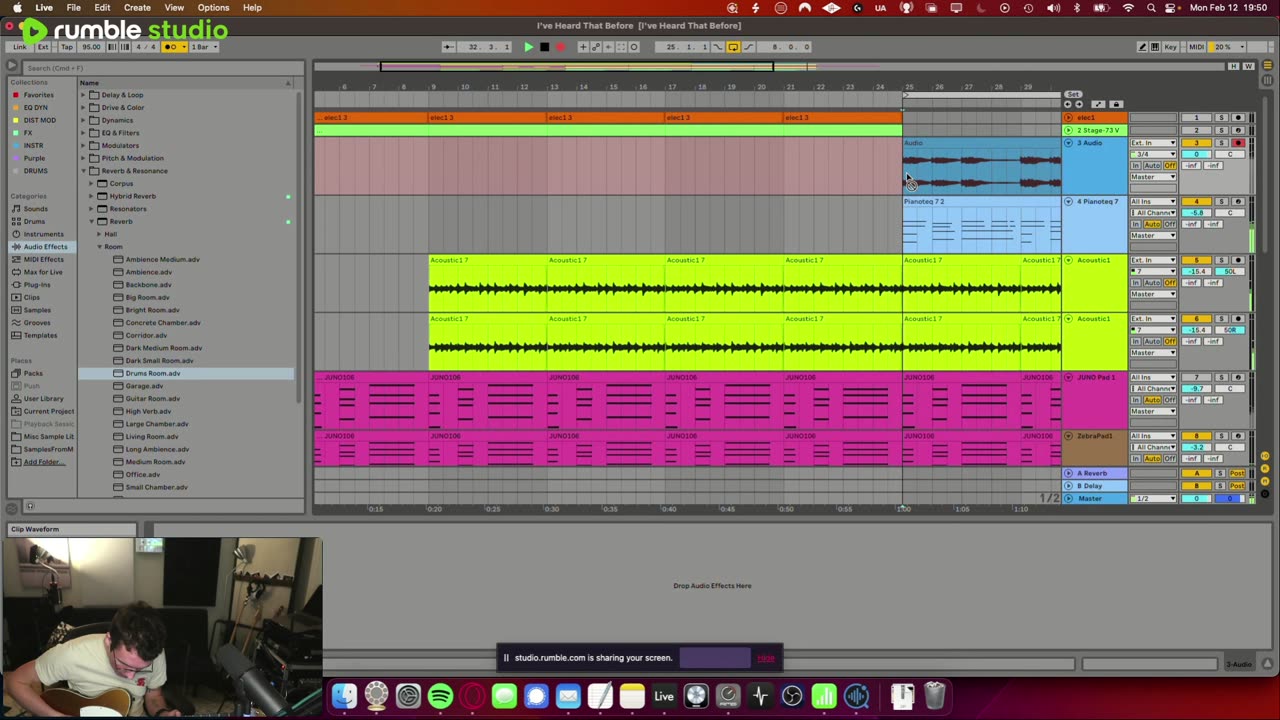Toggle track activator 7 for JUNO Pad 1
1280x720 pixels.
1197,377
